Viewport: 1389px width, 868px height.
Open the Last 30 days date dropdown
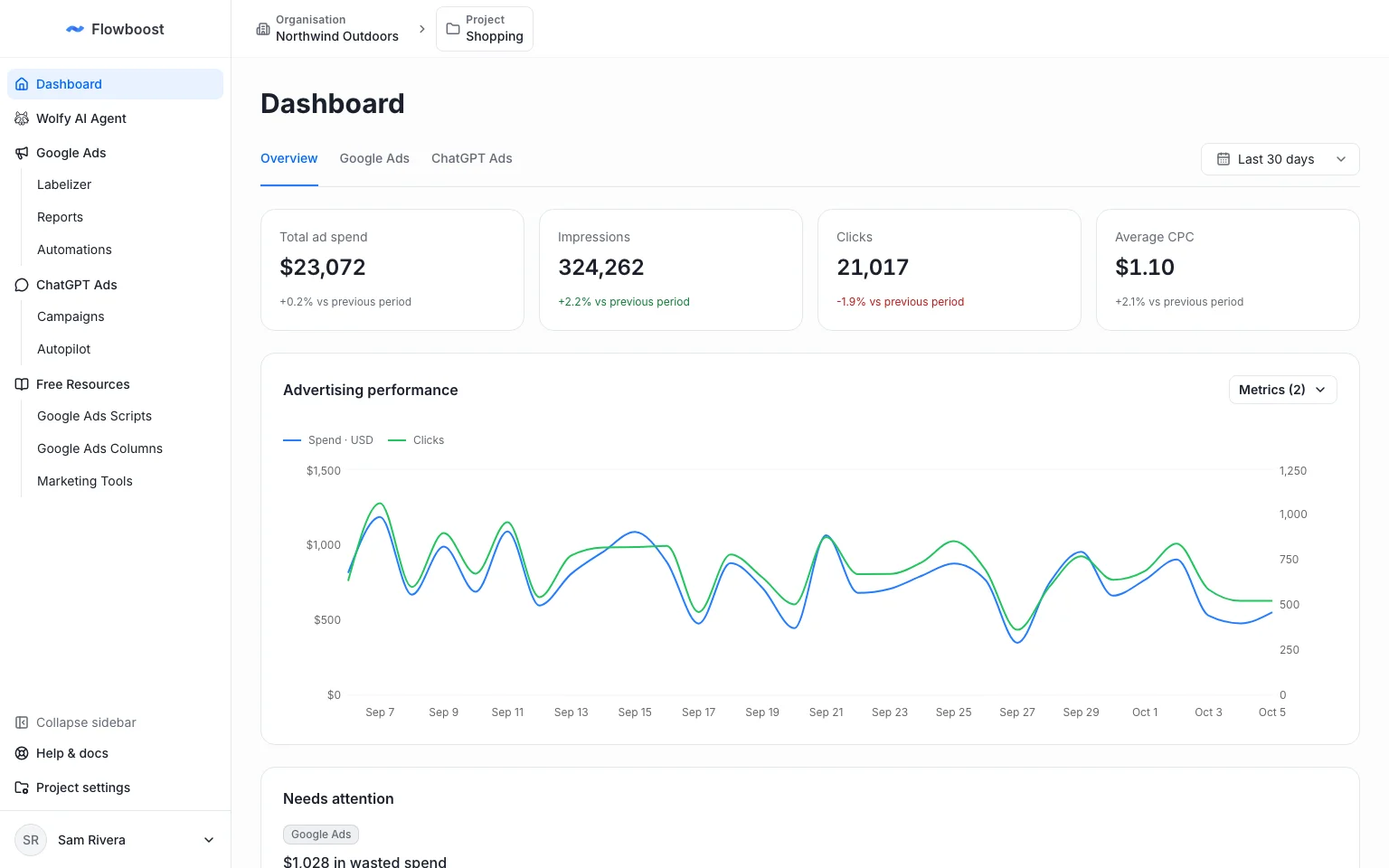click(x=1280, y=159)
